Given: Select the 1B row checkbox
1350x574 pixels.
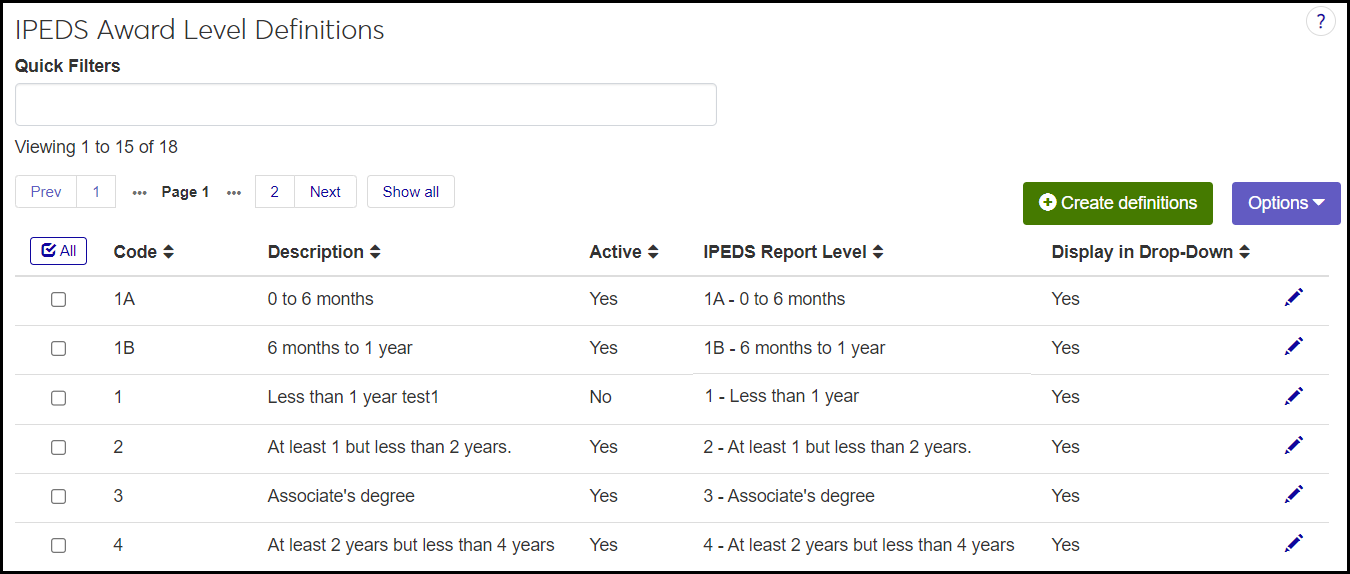Looking at the screenshot, I should click(x=59, y=348).
